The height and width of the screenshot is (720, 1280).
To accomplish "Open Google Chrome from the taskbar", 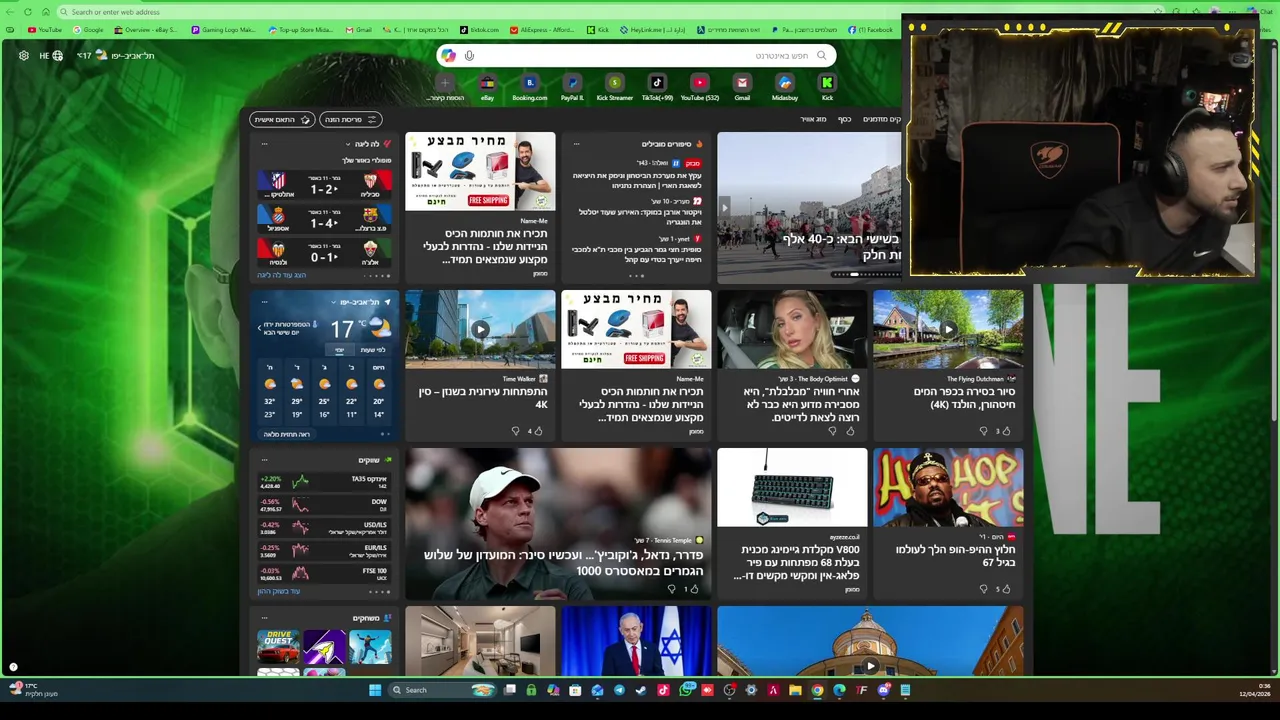I will click(x=817, y=690).
